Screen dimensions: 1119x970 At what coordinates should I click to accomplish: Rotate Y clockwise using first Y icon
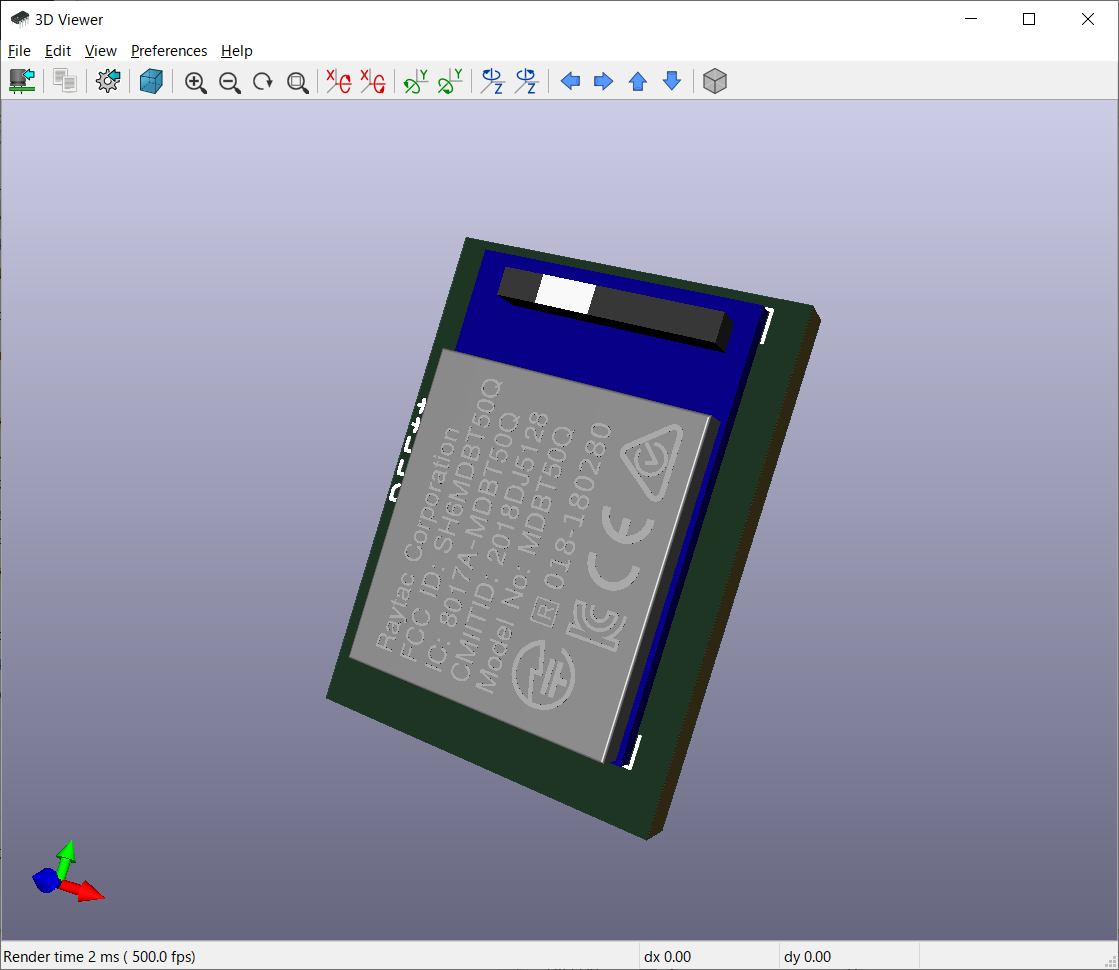pos(415,82)
